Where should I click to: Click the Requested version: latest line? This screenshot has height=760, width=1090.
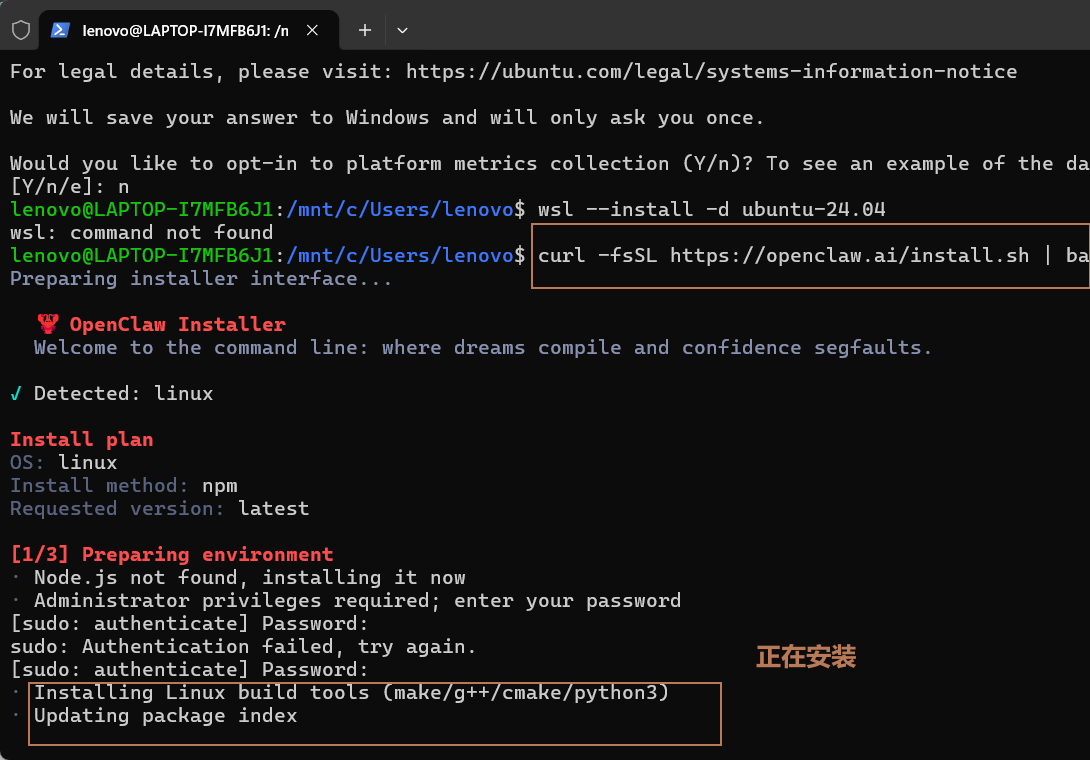point(159,509)
